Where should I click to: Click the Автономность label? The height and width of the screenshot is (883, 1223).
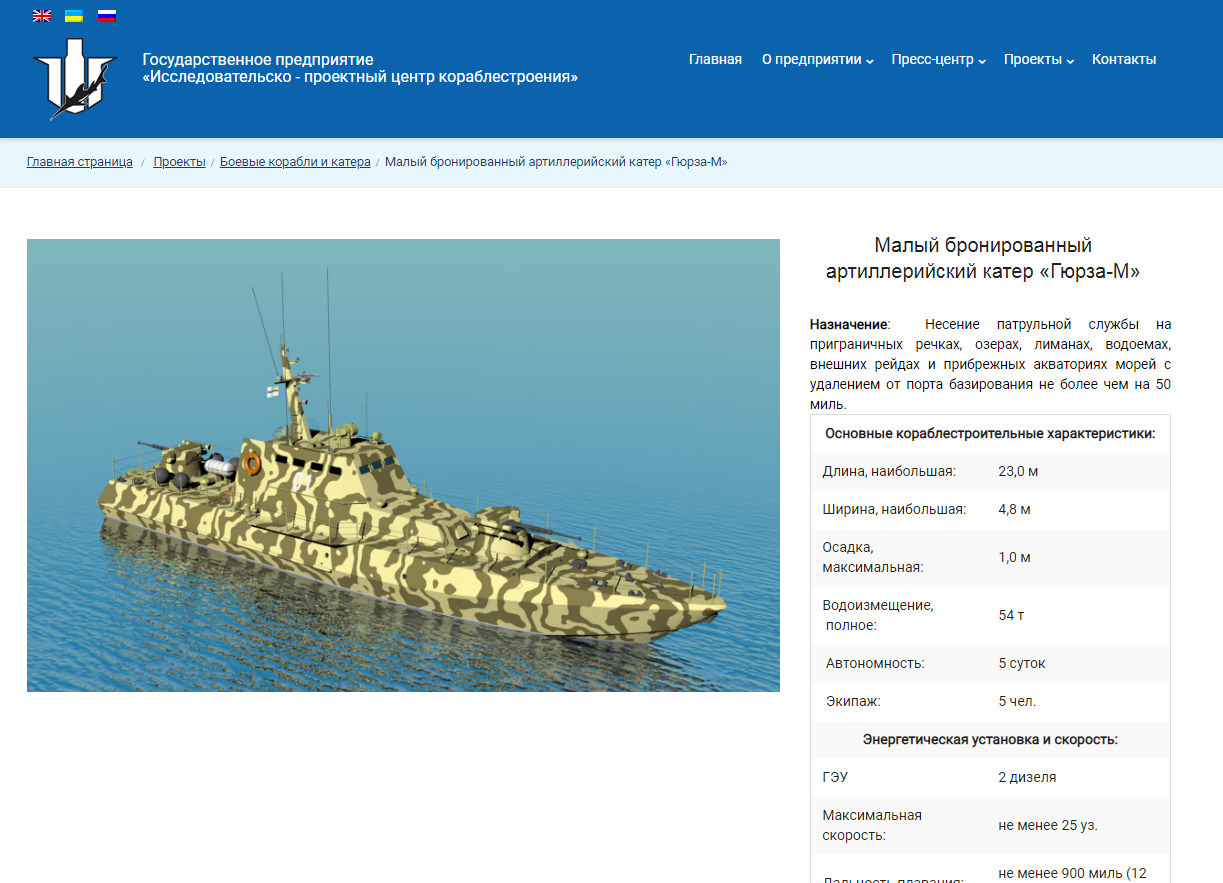(875, 663)
